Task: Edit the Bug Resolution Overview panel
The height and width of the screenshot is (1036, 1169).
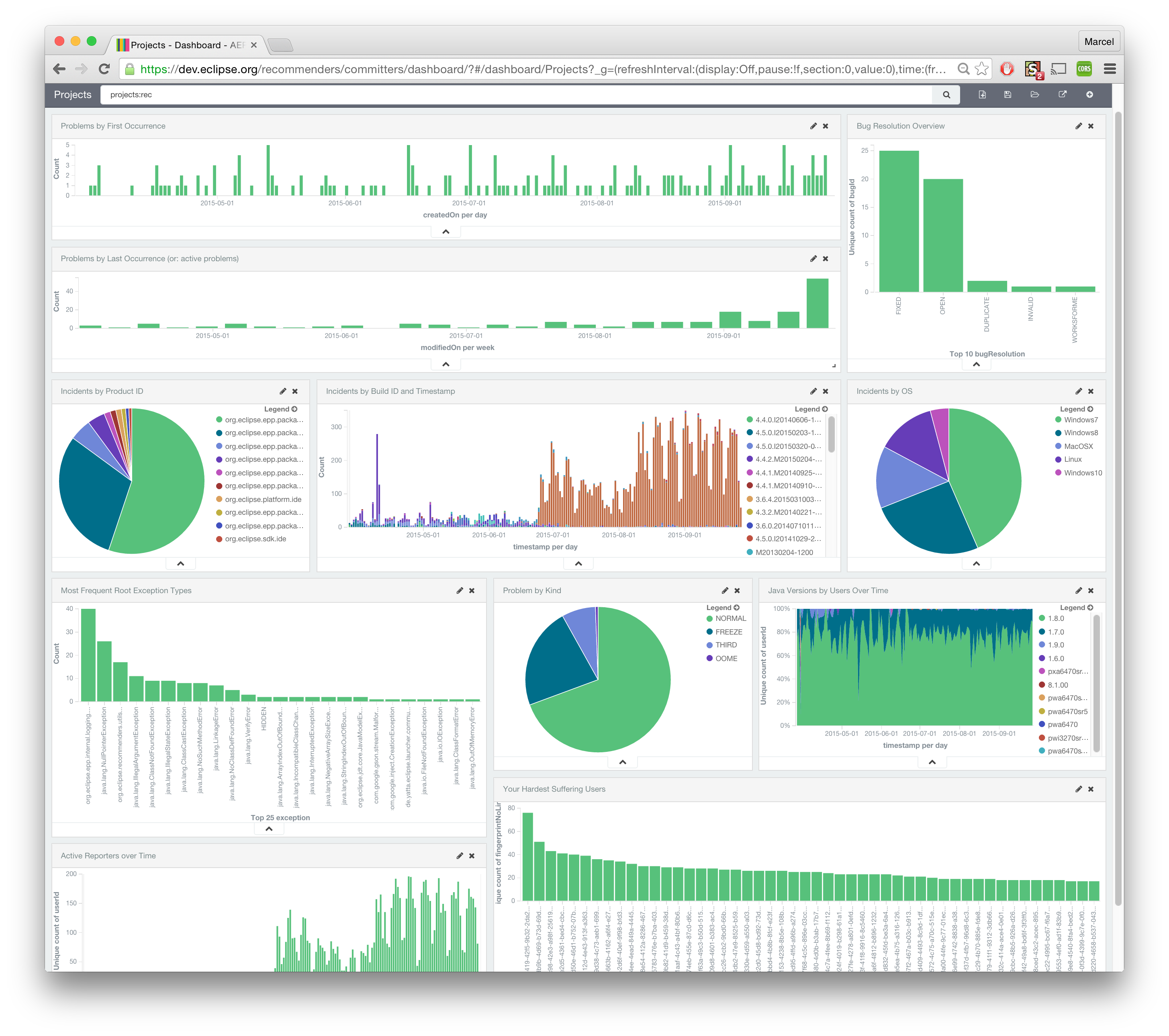Action: pyautogui.click(x=1079, y=126)
